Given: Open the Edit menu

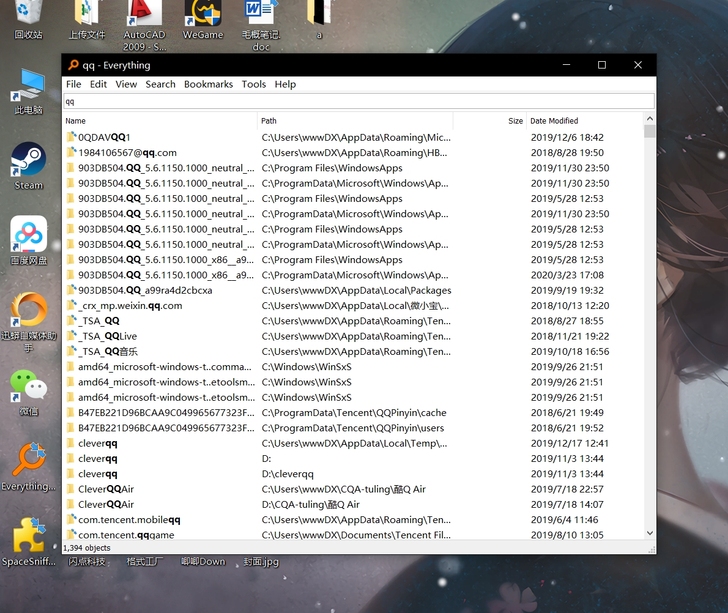Looking at the screenshot, I should (x=98, y=84).
